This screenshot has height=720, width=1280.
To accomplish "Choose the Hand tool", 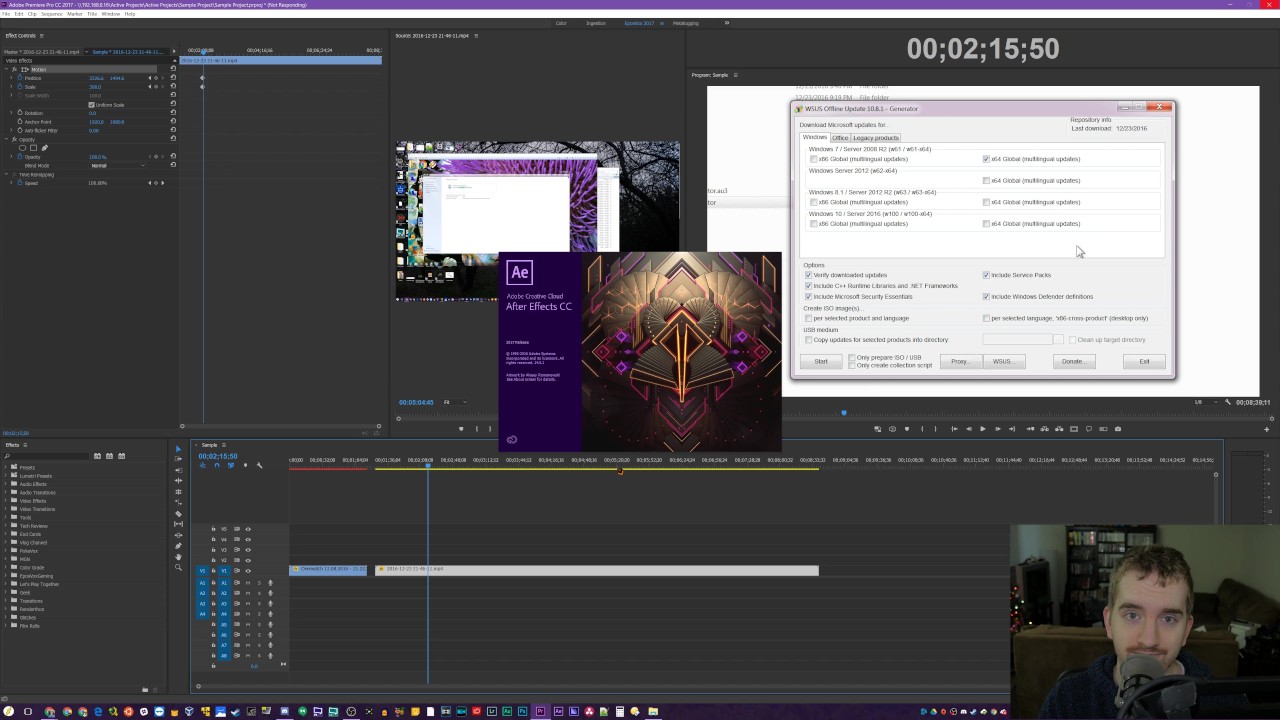I will pyautogui.click(x=179, y=557).
